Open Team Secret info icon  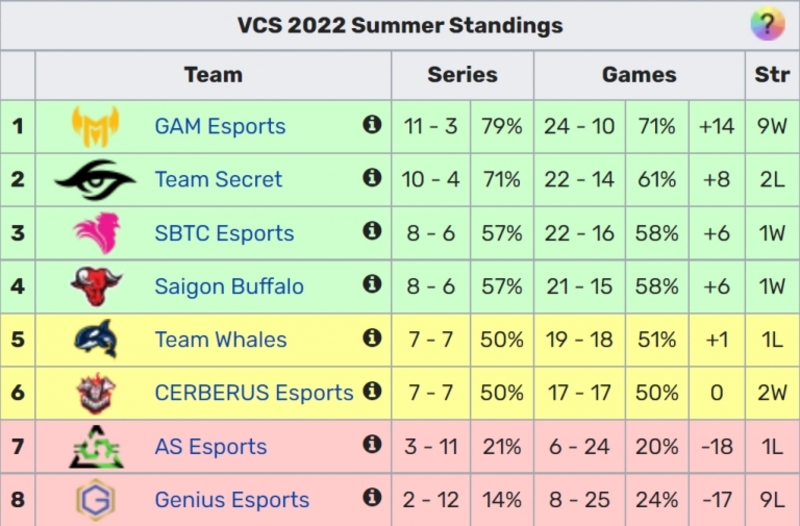[x=372, y=178]
